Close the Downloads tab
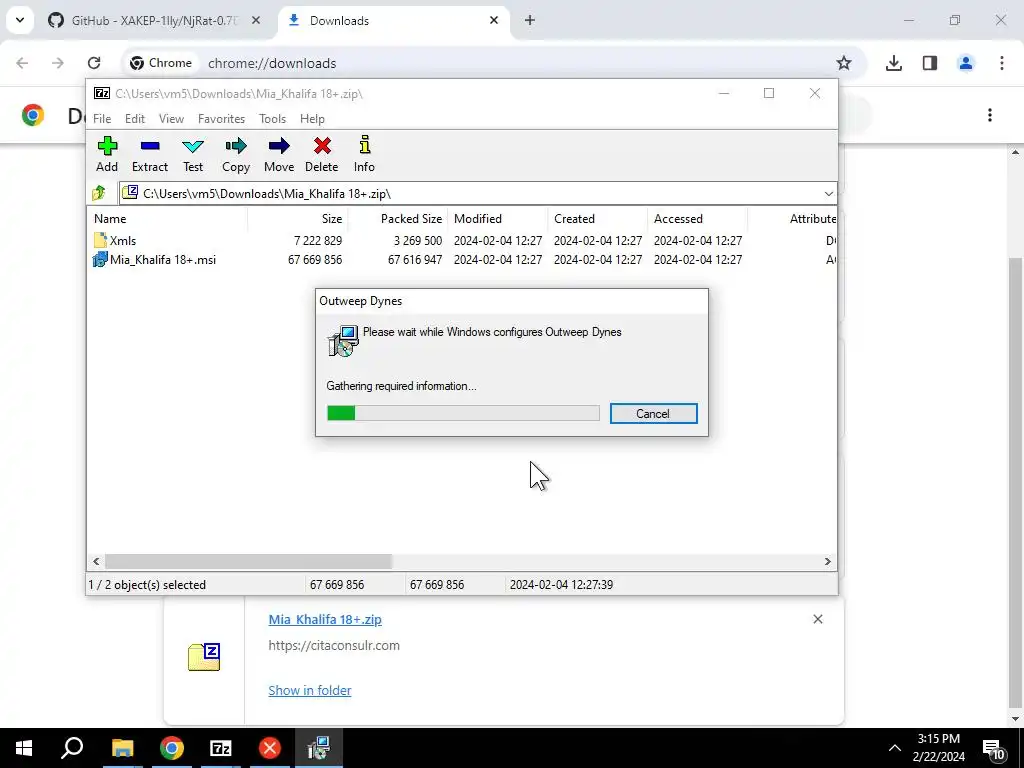The height and width of the screenshot is (768, 1024). point(494,20)
